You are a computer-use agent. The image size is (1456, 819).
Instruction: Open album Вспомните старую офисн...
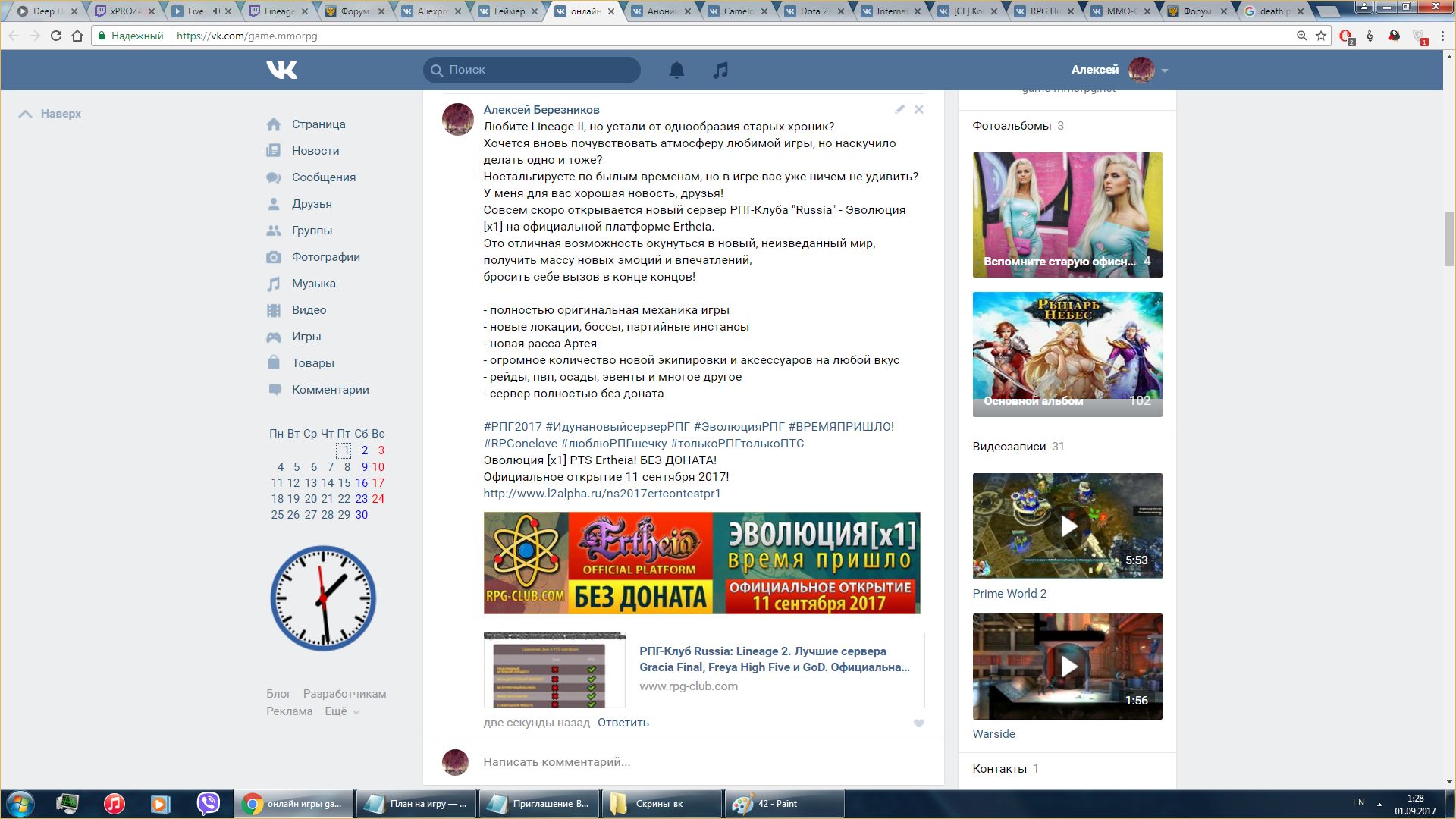[x=1067, y=215]
